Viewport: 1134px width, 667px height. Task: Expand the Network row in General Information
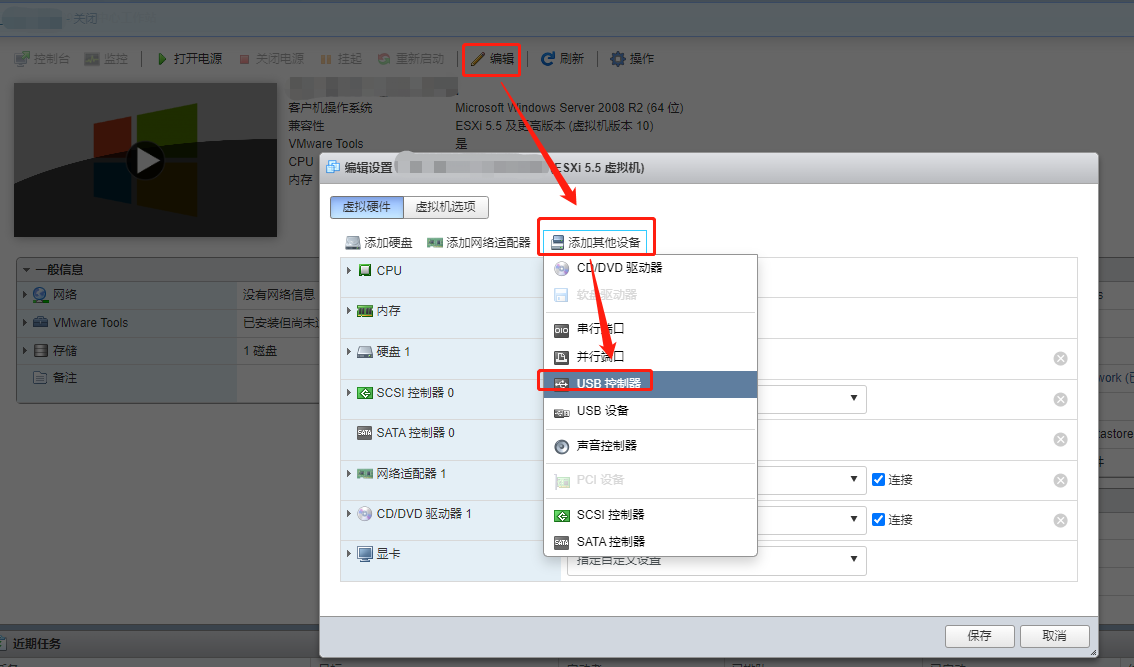25,294
